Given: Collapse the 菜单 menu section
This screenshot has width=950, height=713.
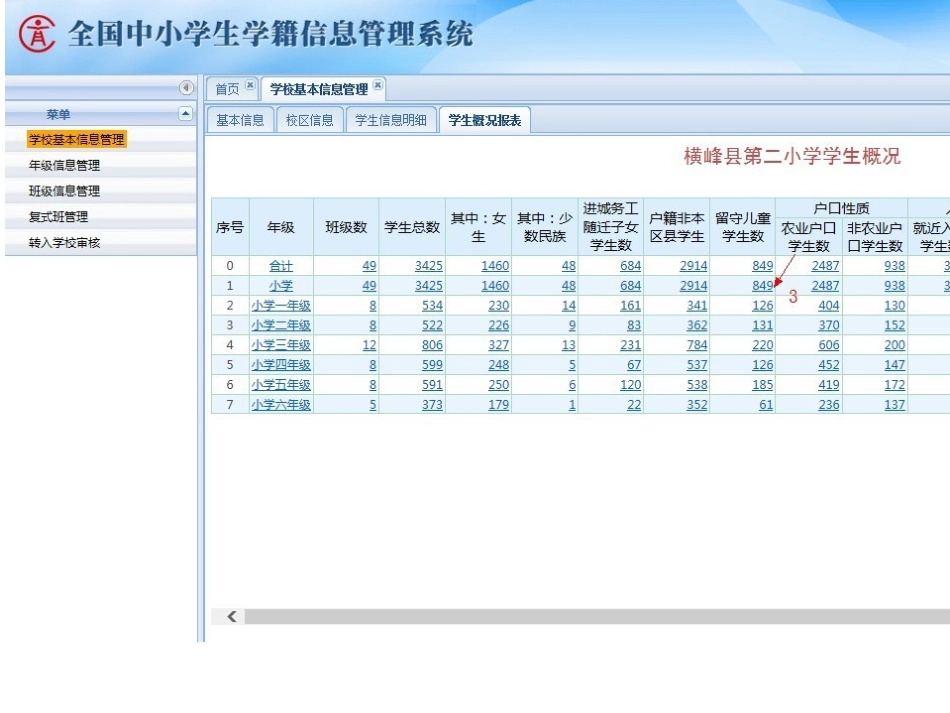Looking at the screenshot, I should 185,113.
